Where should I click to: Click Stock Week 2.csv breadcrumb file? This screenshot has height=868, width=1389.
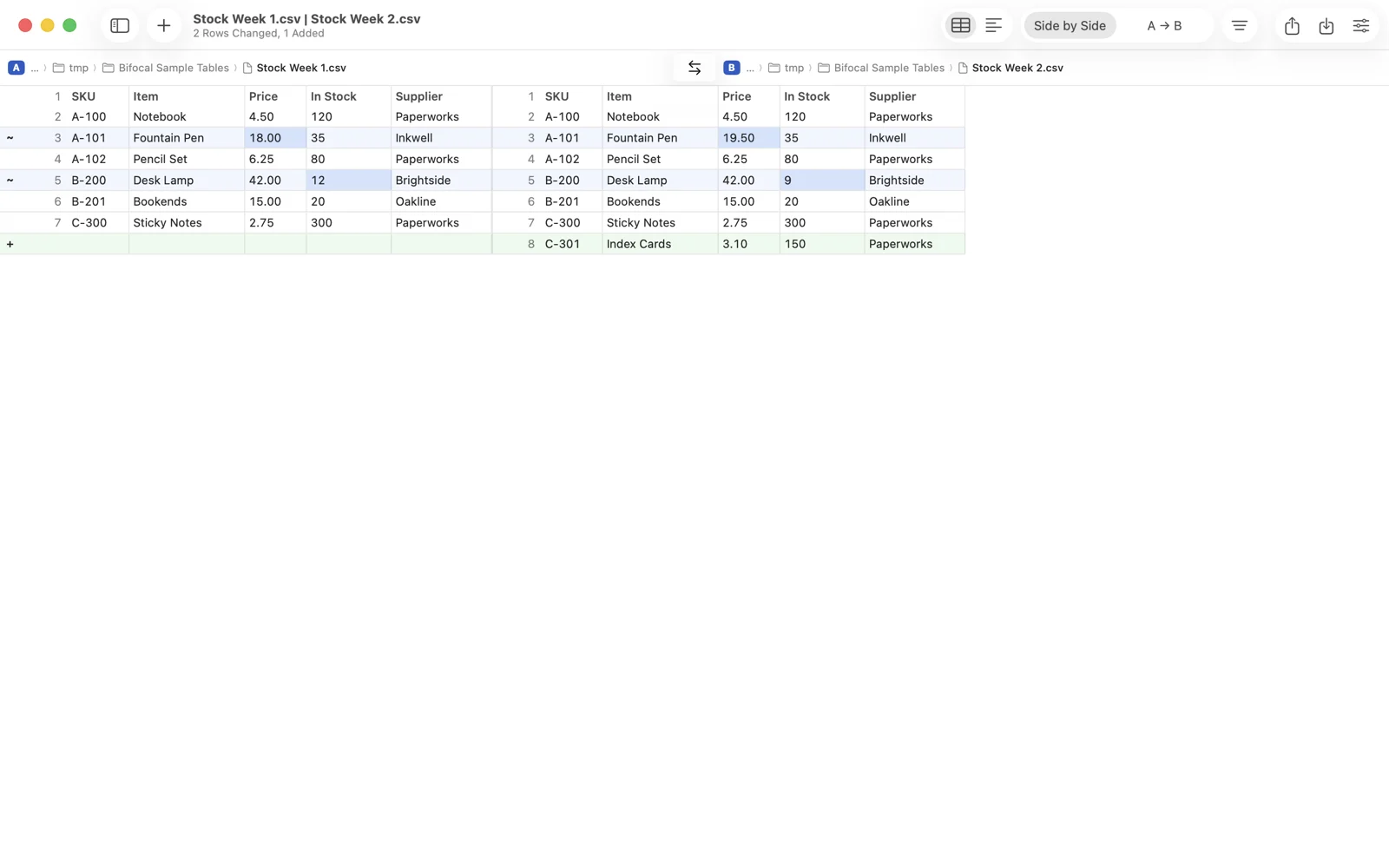[x=1010, y=68]
